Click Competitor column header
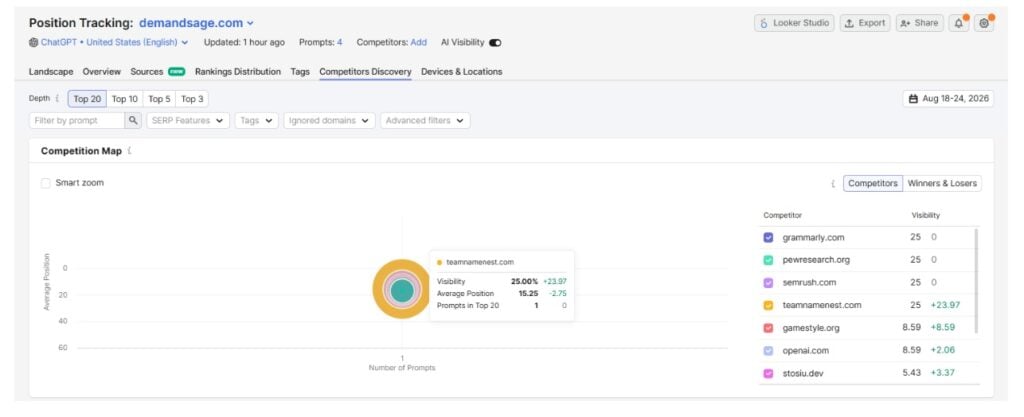Viewport: 1024px width, 417px height. point(782,215)
